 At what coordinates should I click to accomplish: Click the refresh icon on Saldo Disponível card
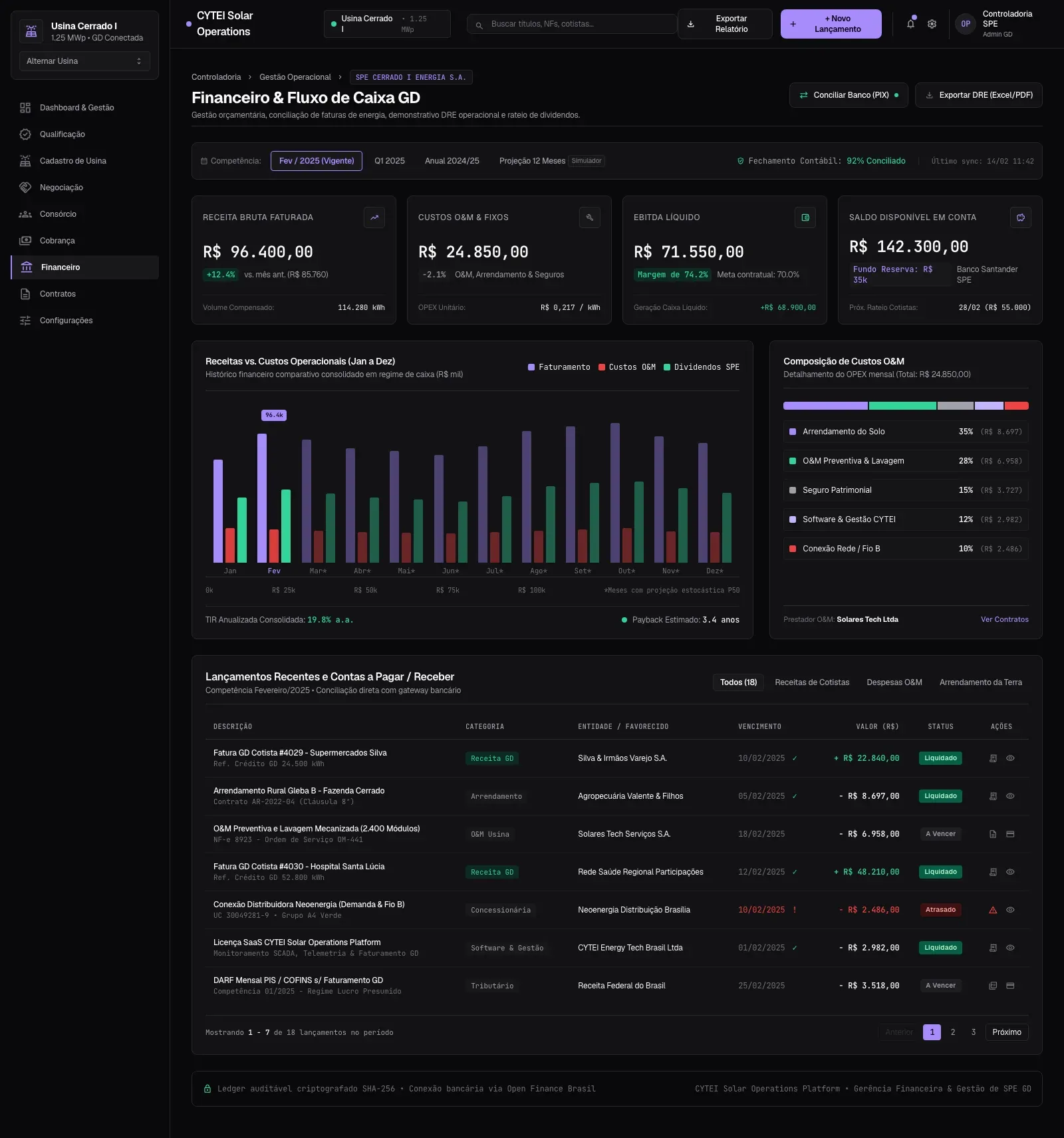(1021, 217)
